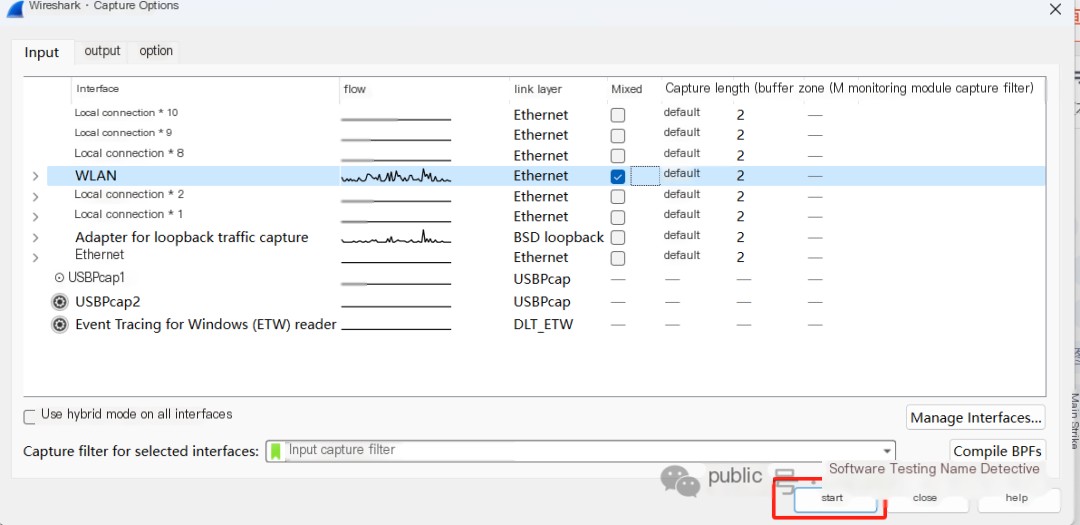This screenshot has height=525, width=1080.
Task: Tick the checkbox for Local connection * 9
Action: click(x=618, y=135)
